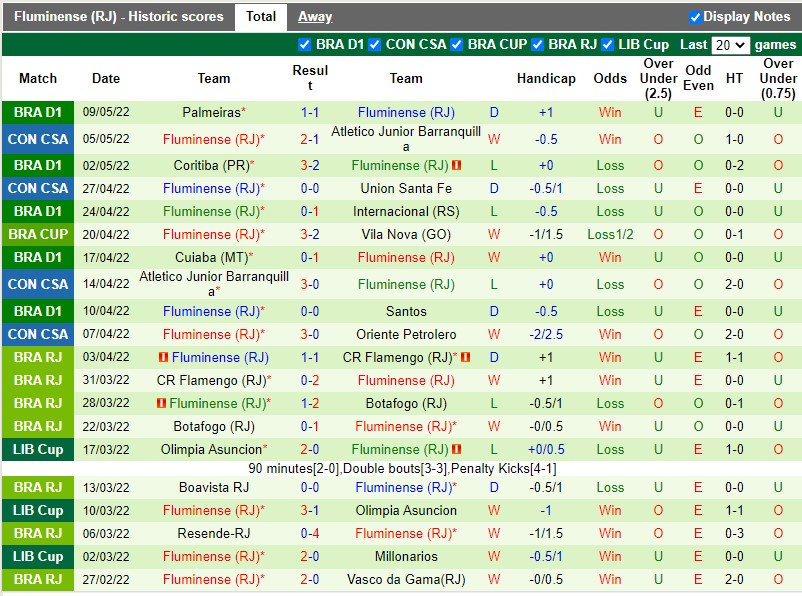Uncheck the BRA RJ league filter
The image size is (802, 596).
click(x=537, y=45)
